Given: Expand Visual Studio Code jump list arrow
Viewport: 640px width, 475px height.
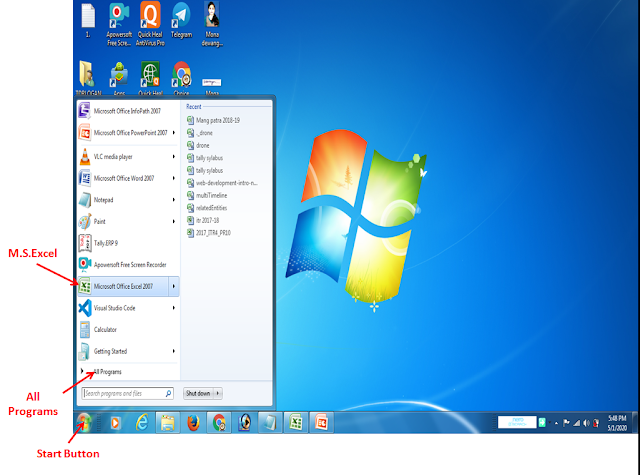Looking at the screenshot, I should pos(174,308).
